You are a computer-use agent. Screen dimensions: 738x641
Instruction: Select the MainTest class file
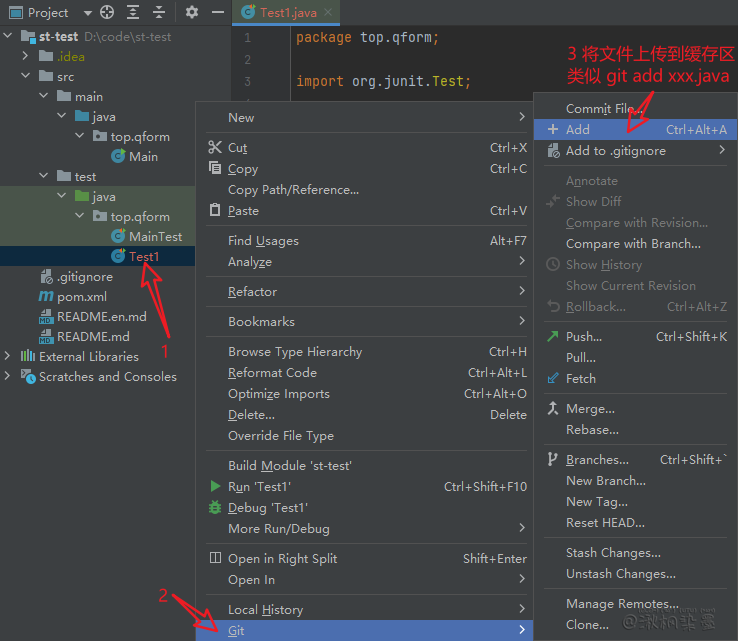point(155,236)
